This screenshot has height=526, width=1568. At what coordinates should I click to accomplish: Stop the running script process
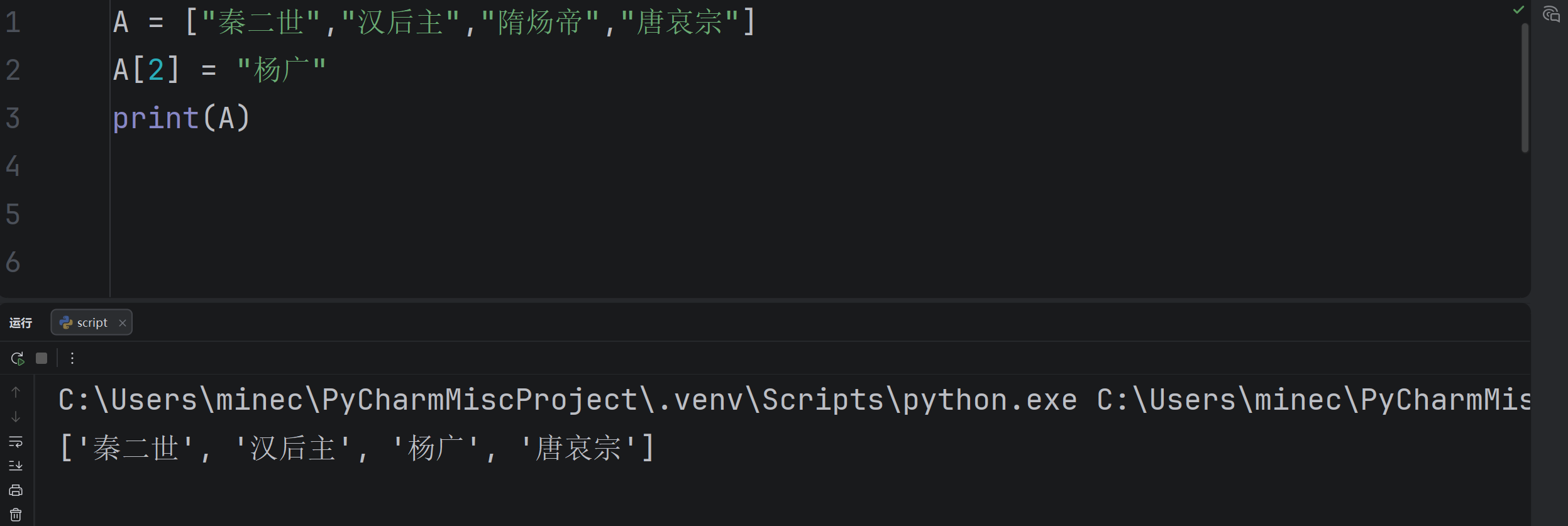click(x=41, y=358)
